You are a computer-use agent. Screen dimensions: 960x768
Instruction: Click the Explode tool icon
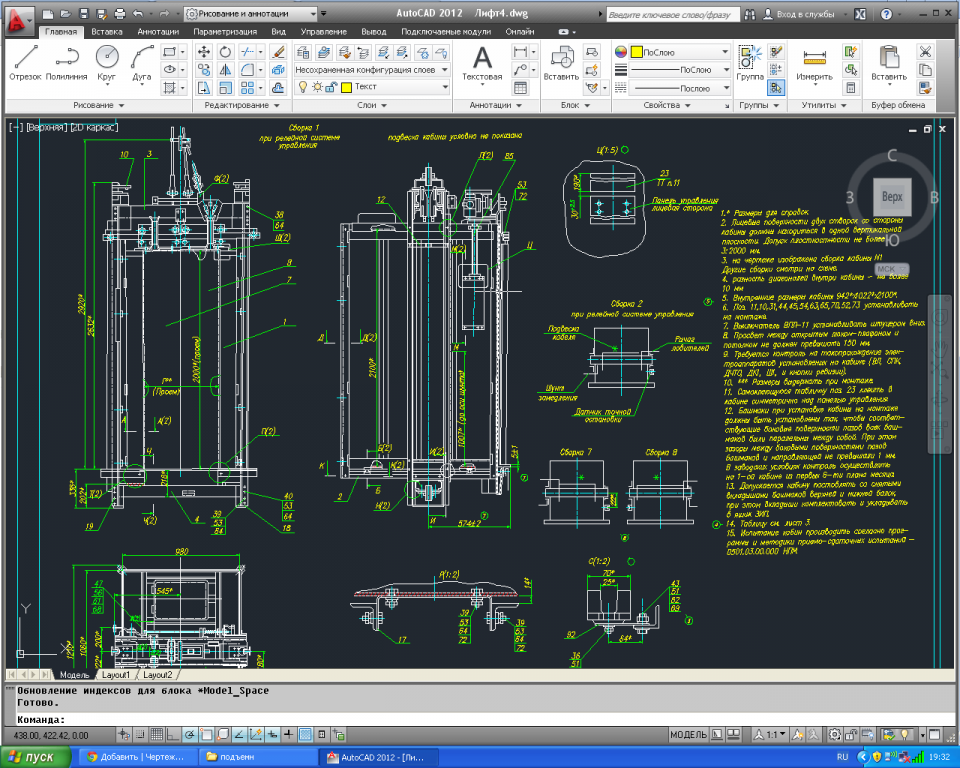click(278, 70)
